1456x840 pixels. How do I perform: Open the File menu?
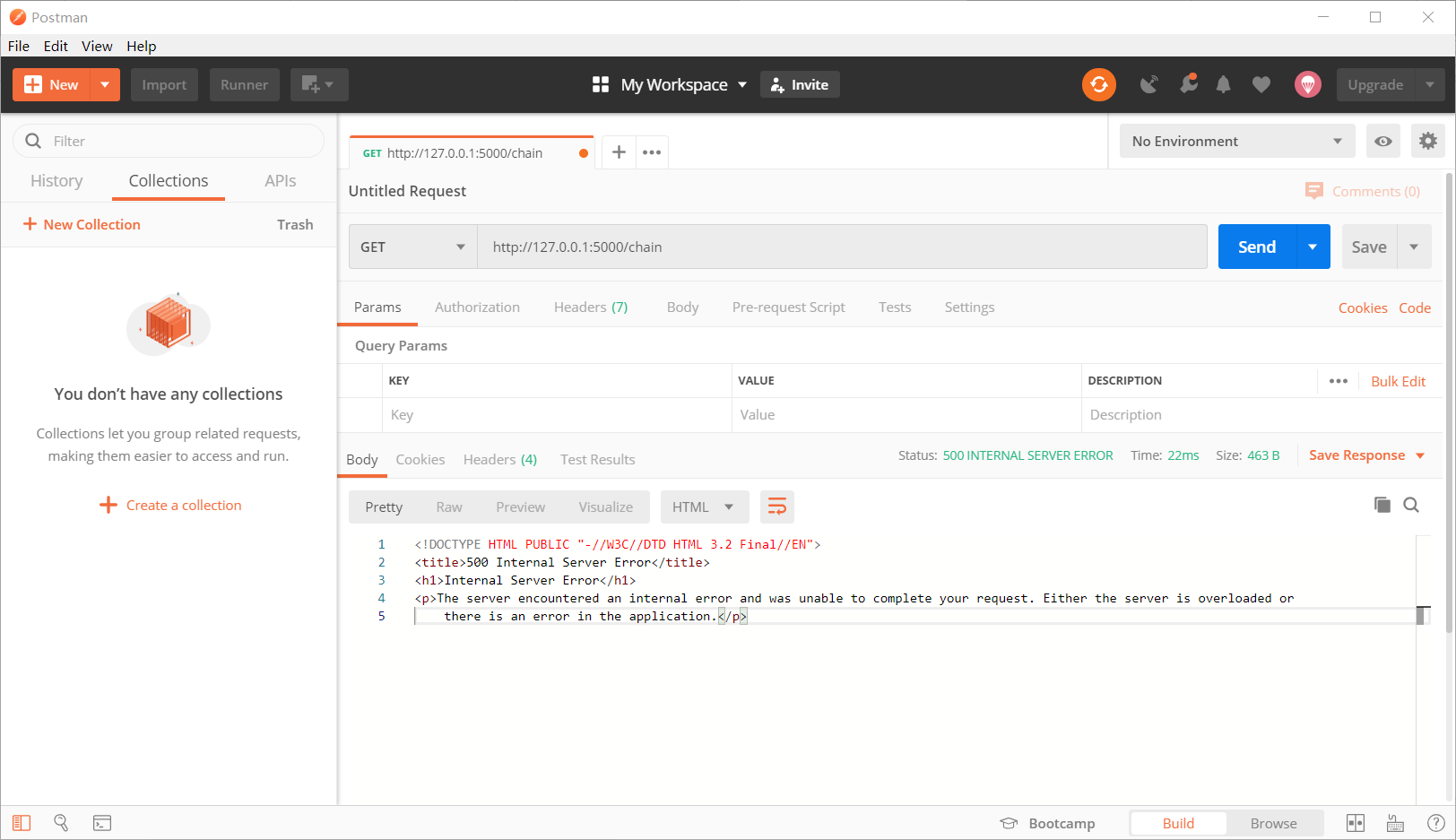19,46
